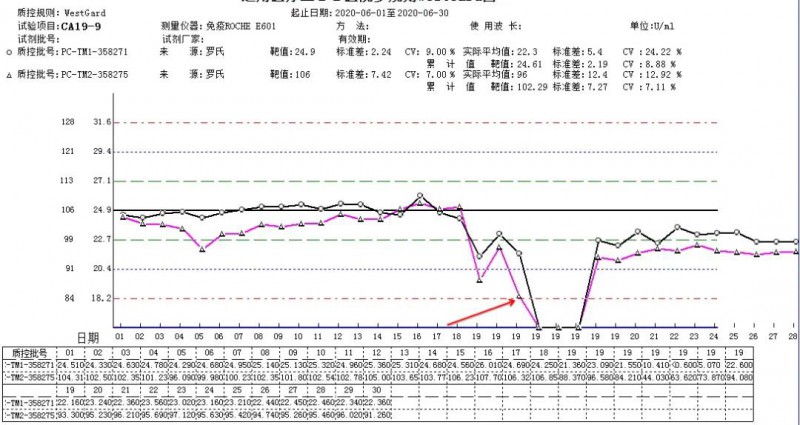Image resolution: width=800 pixels, height=425 pixels.
Task: Click the lot number 'PC-TM2-358275' in the header
Action: tap(94, 75)
